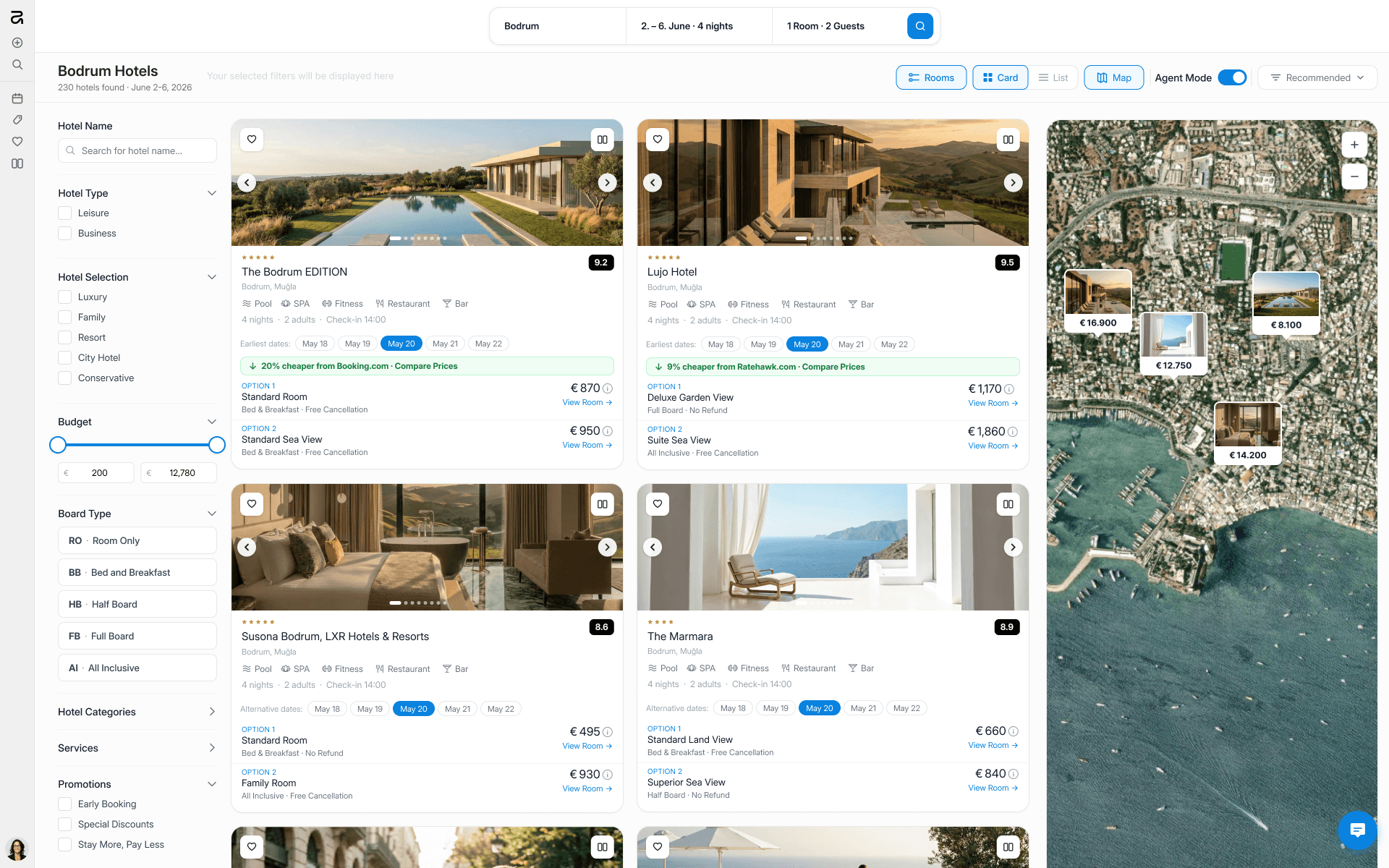1389x868 pixels.
Task: Click the Budget slider maximum handle
Action: click(x=217, y=445)
